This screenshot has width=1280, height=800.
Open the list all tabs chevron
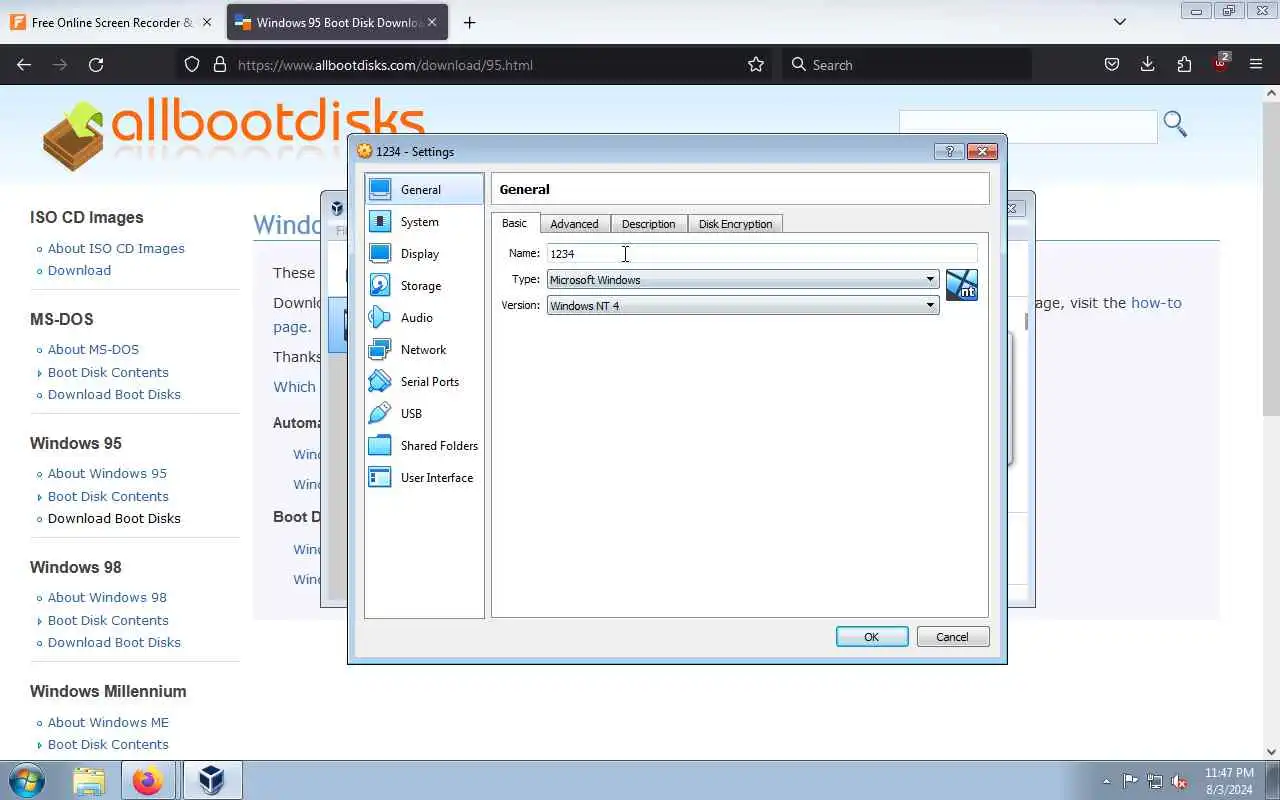click(x=1120, y=22)
